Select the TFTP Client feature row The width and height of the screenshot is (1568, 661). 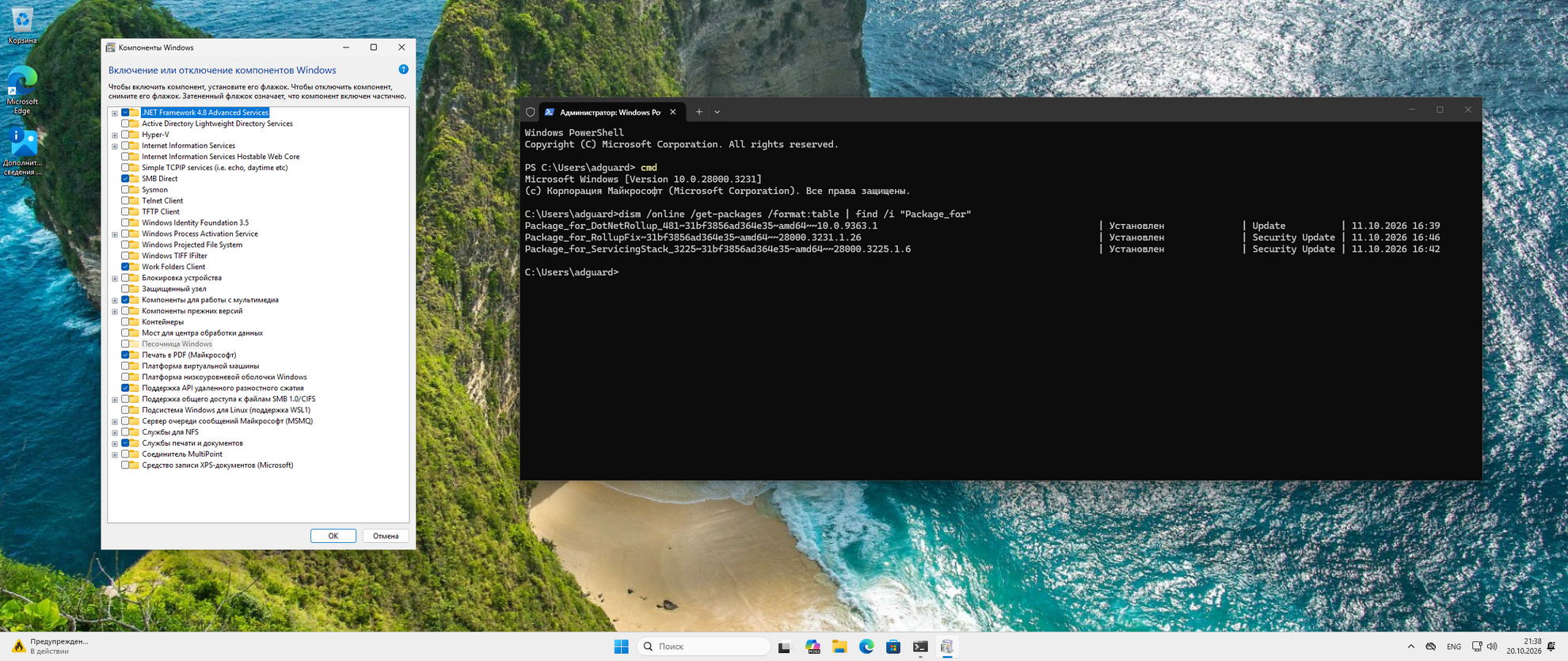[161, 212]
